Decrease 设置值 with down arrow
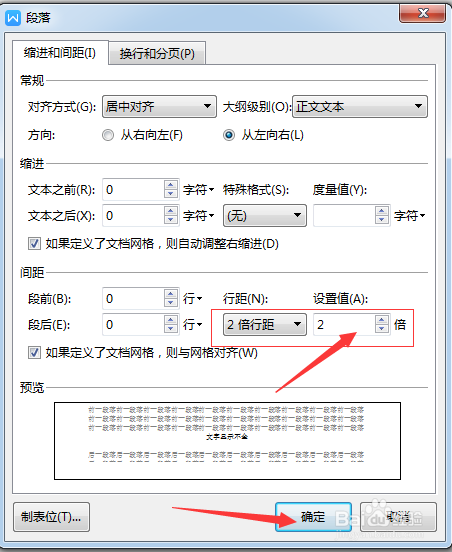452x552 pixels. coord(382,329)
